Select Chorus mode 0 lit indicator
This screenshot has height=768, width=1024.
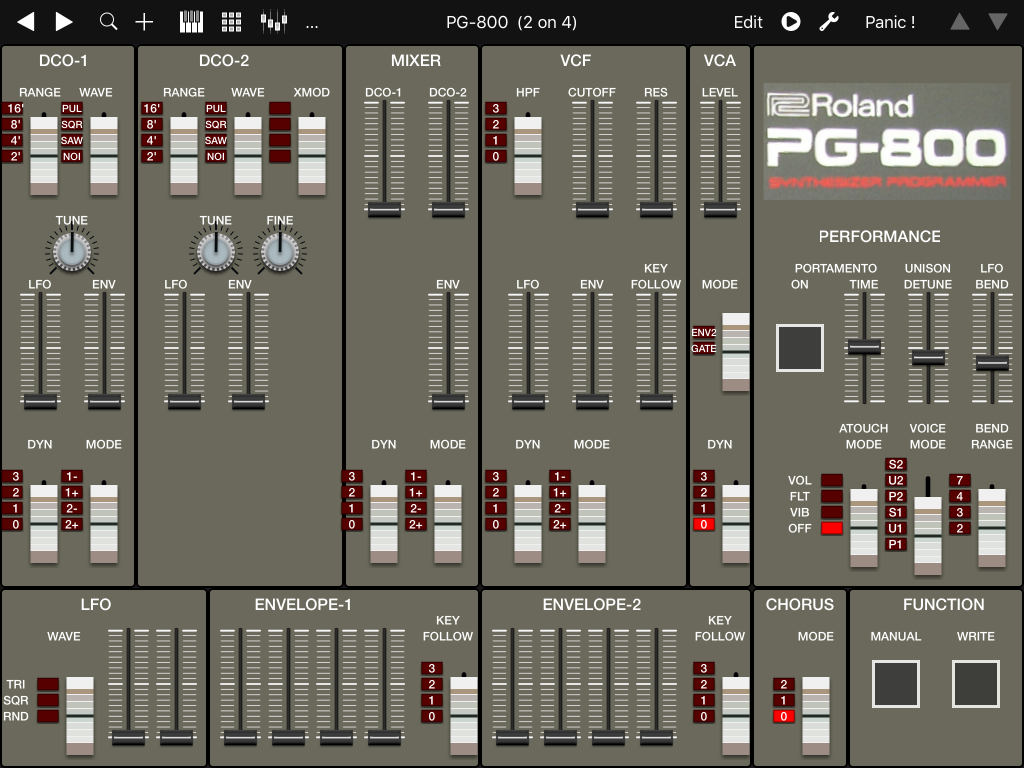pos(784,716)
